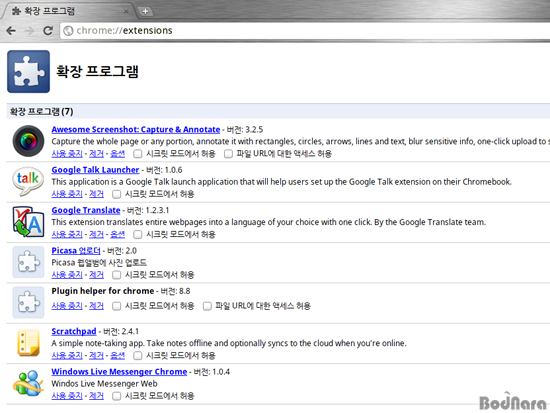Remove Awesome Screenshot via 제거
550x413 pixels.
[x=96, y=154]
